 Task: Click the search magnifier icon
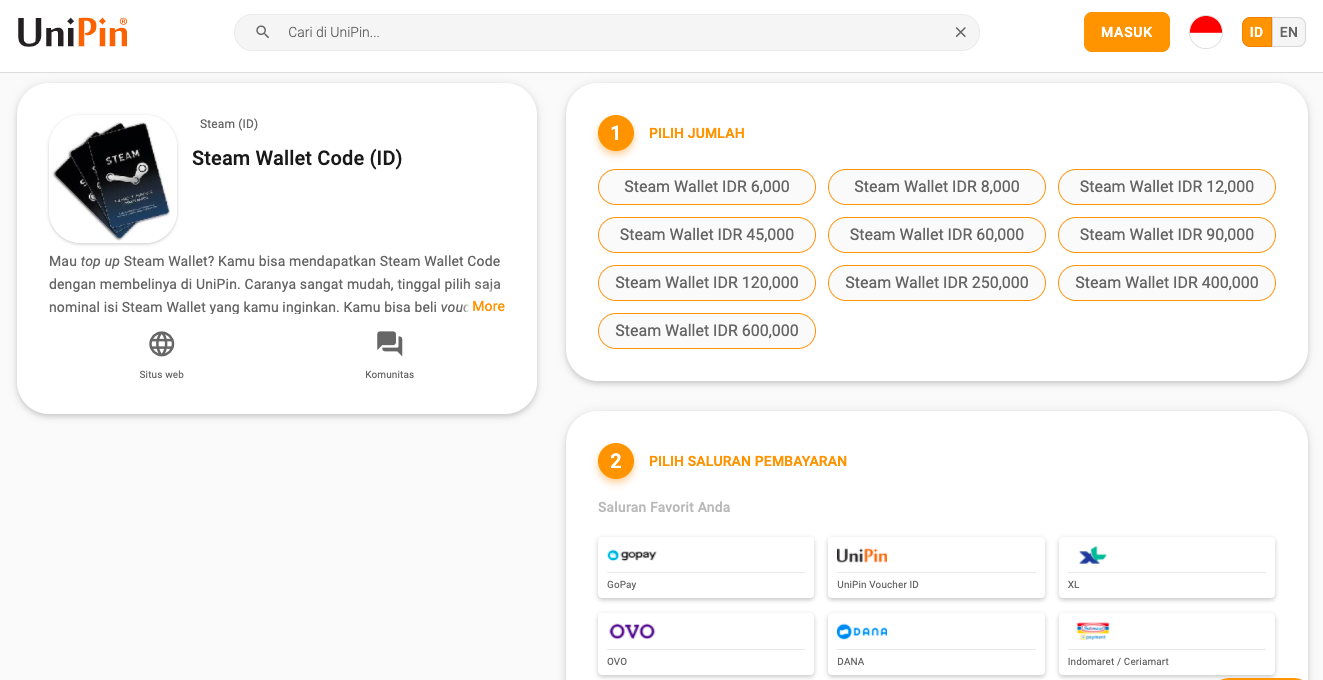(263, 32)
